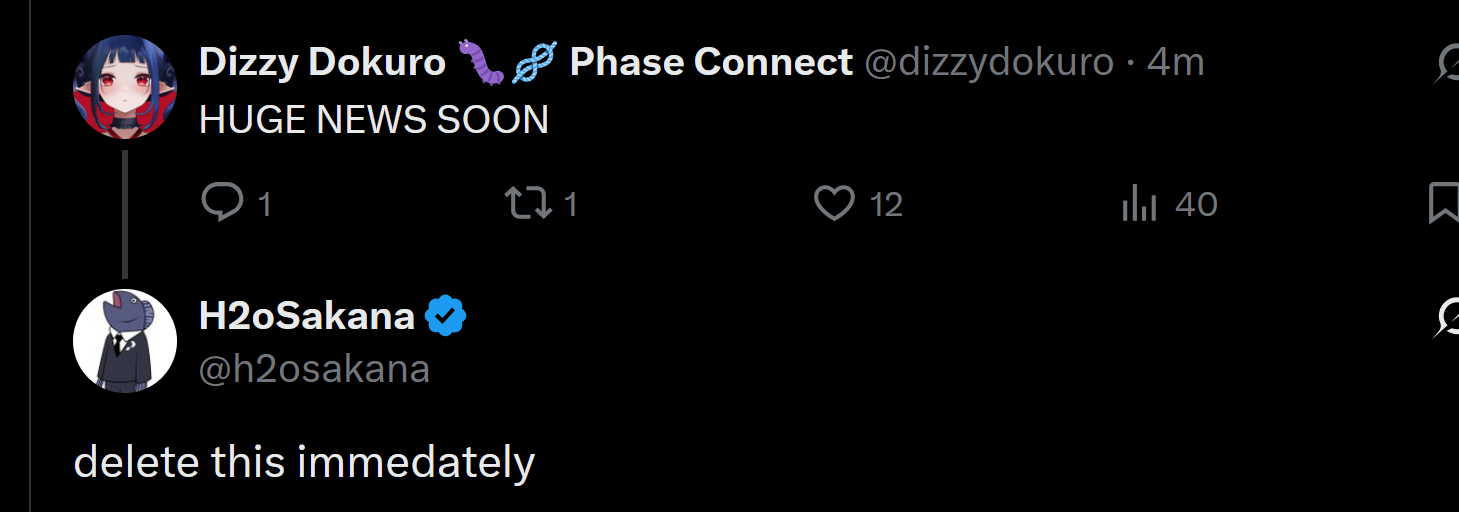Open the @dizzydokuro handle link
This screenshot has width=1459, height=512.
coord(988,63)
